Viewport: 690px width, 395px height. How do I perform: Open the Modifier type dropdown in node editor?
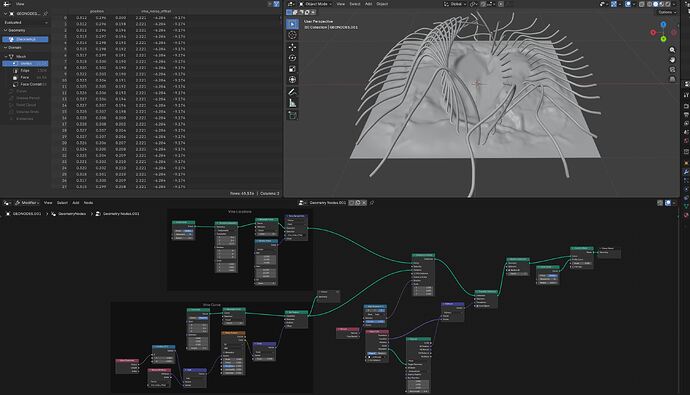27,203
